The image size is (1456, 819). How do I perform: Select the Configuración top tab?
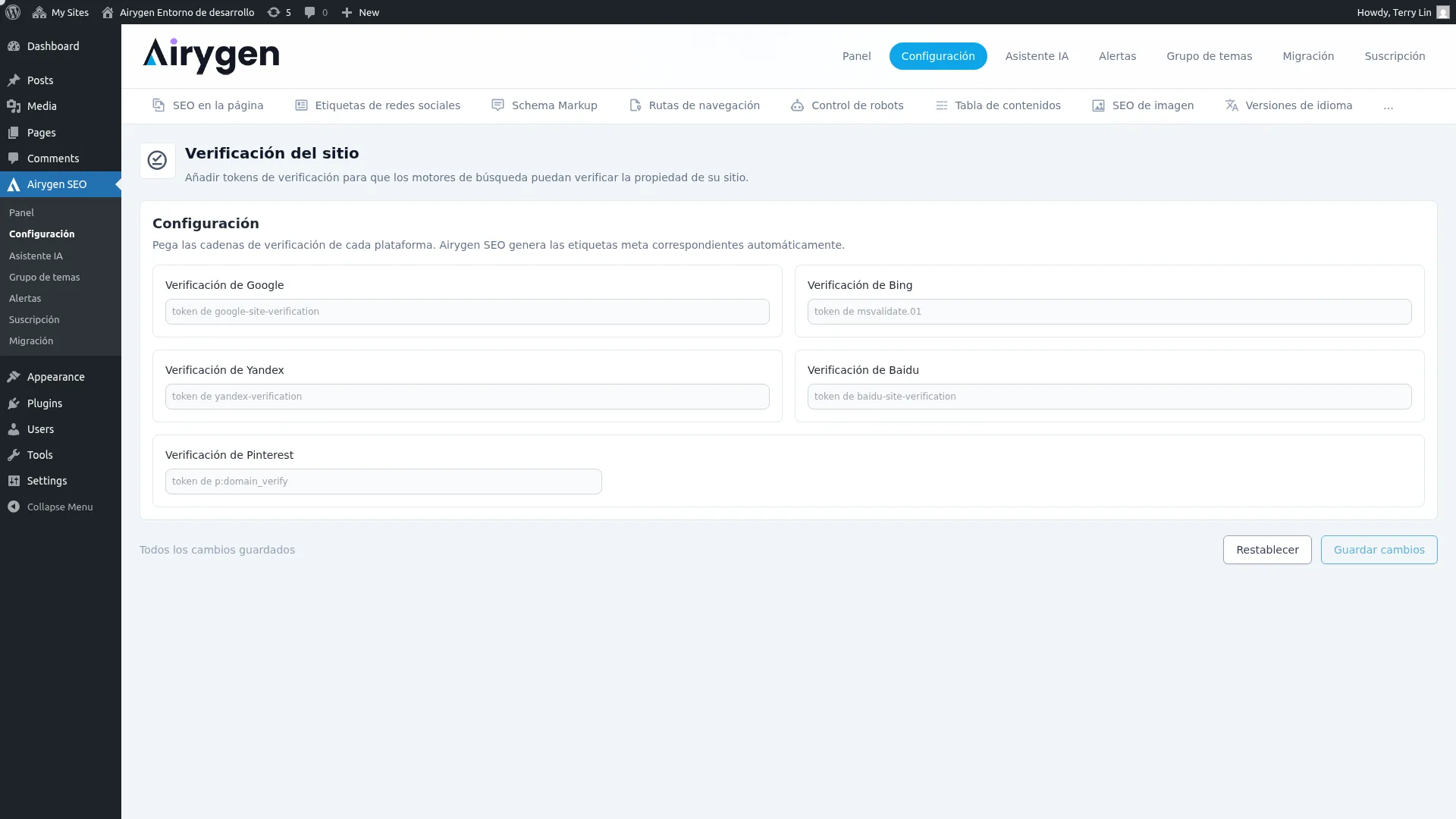tap(937, 56)
